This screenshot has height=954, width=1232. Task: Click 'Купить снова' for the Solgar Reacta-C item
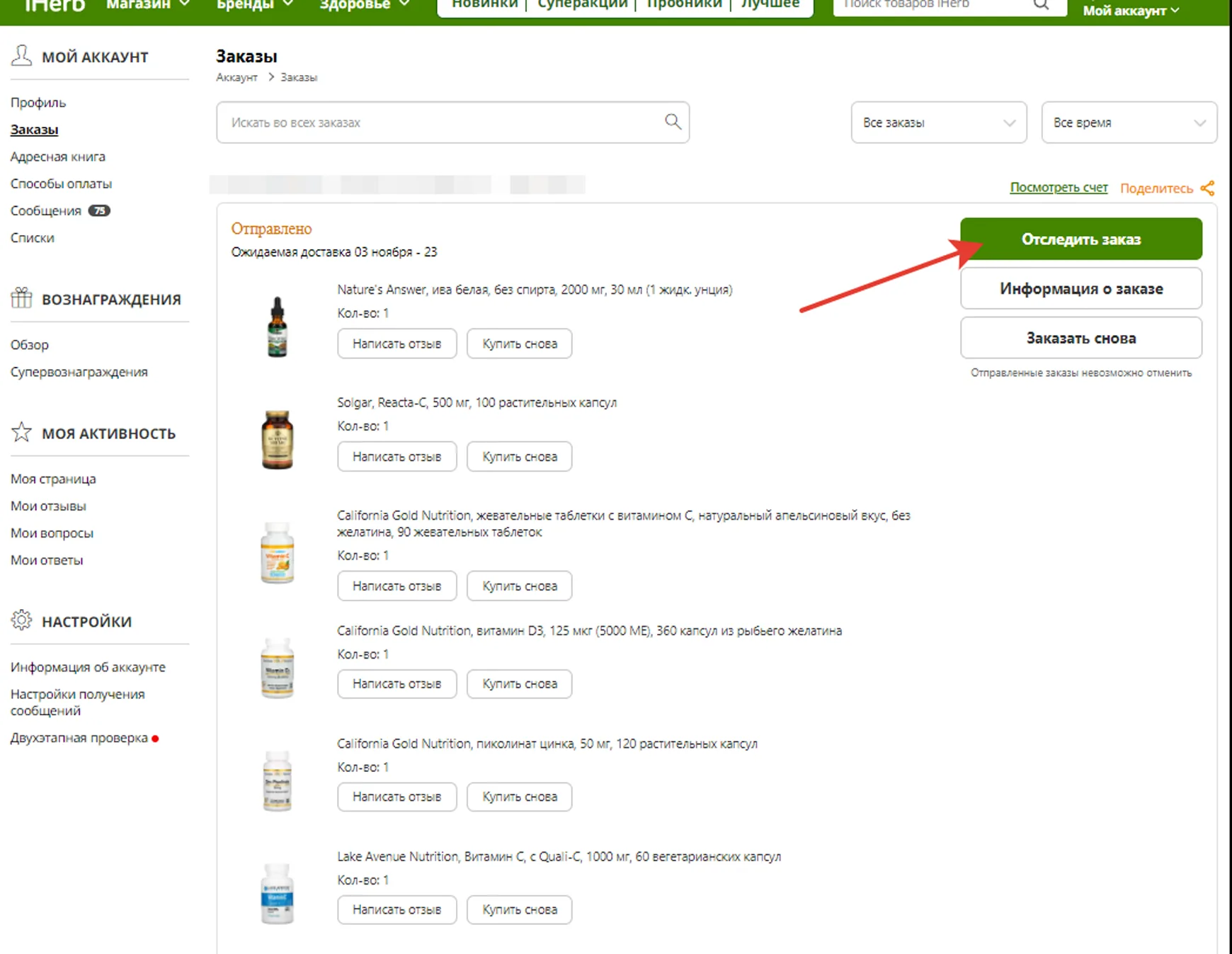click(x=519, y=456)
